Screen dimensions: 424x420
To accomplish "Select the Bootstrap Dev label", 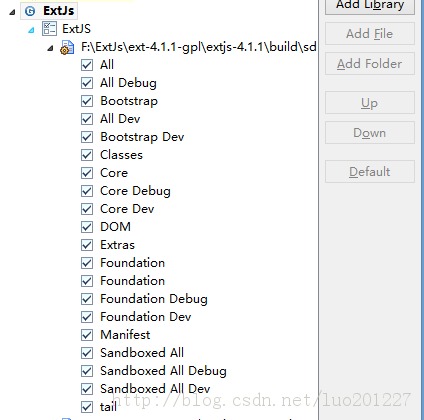I will coord(142,137).
